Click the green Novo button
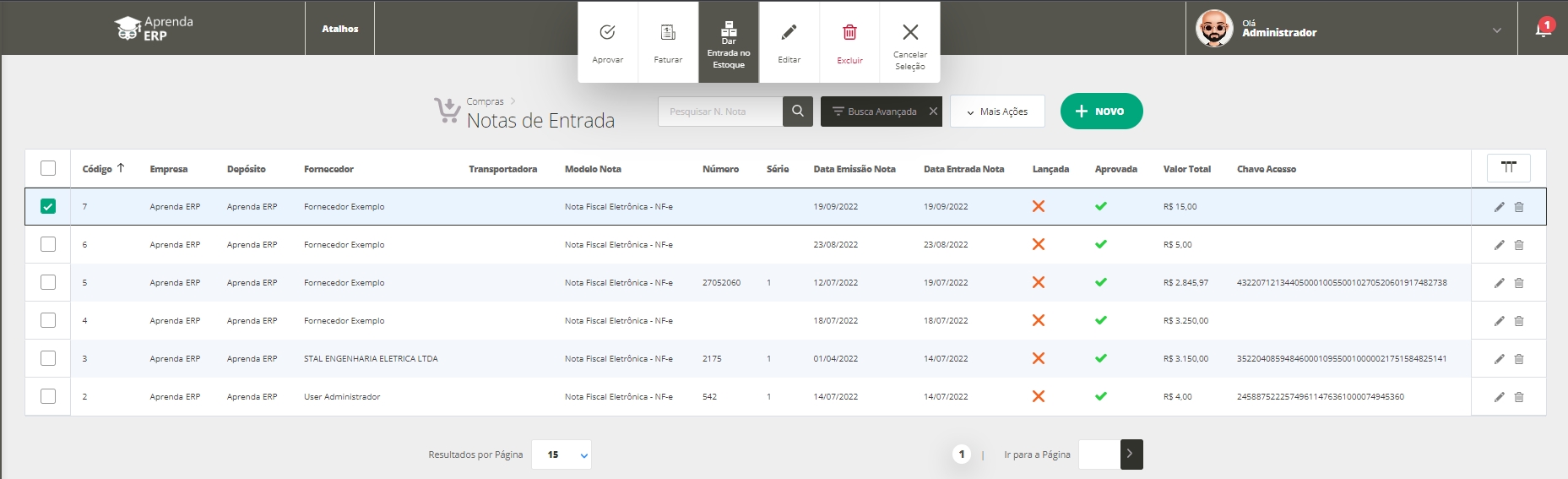The height and width of the screenshot is (479, 1568). click(1101, 112)
